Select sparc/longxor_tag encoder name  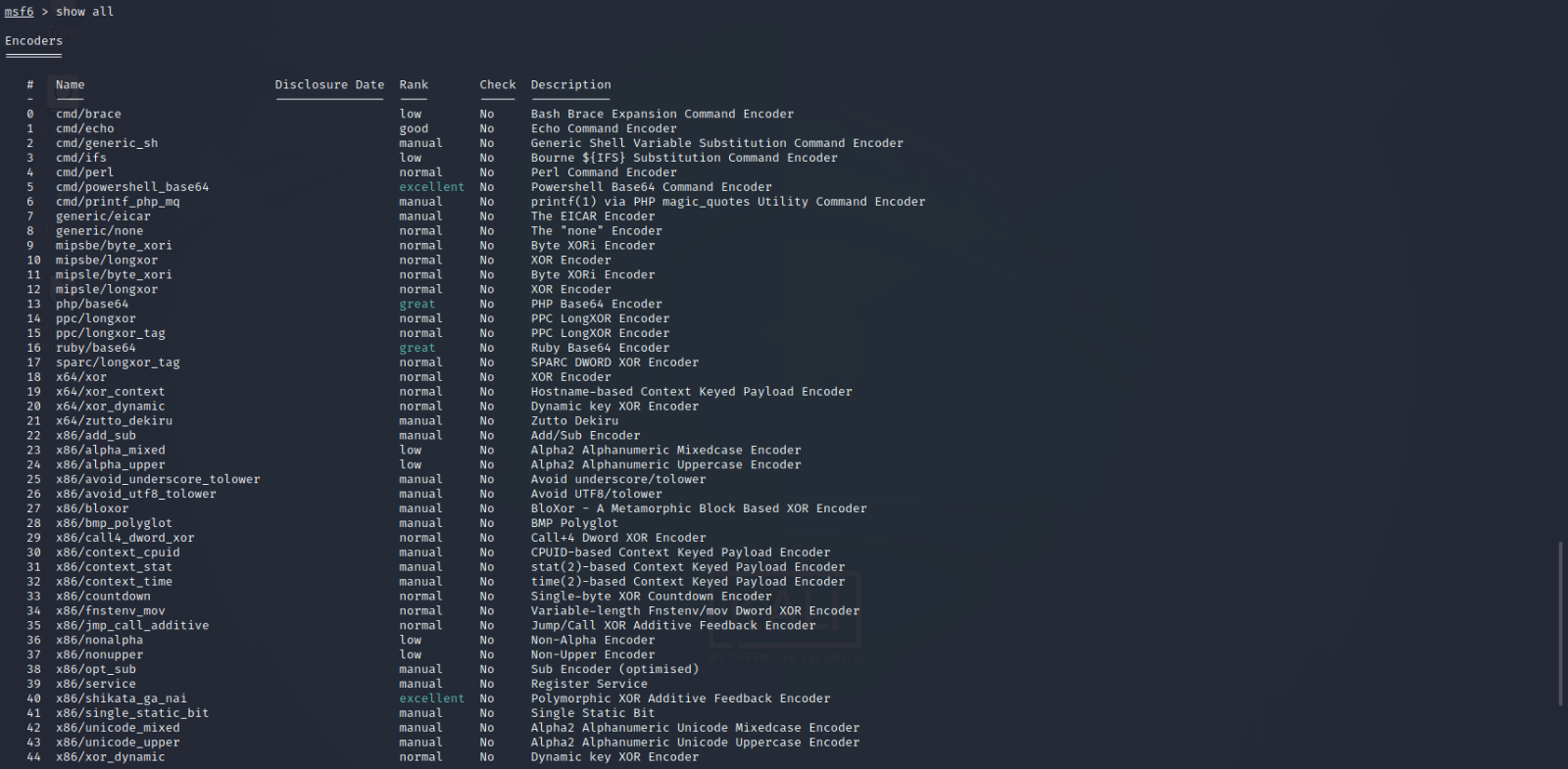(x=118, y=362)
